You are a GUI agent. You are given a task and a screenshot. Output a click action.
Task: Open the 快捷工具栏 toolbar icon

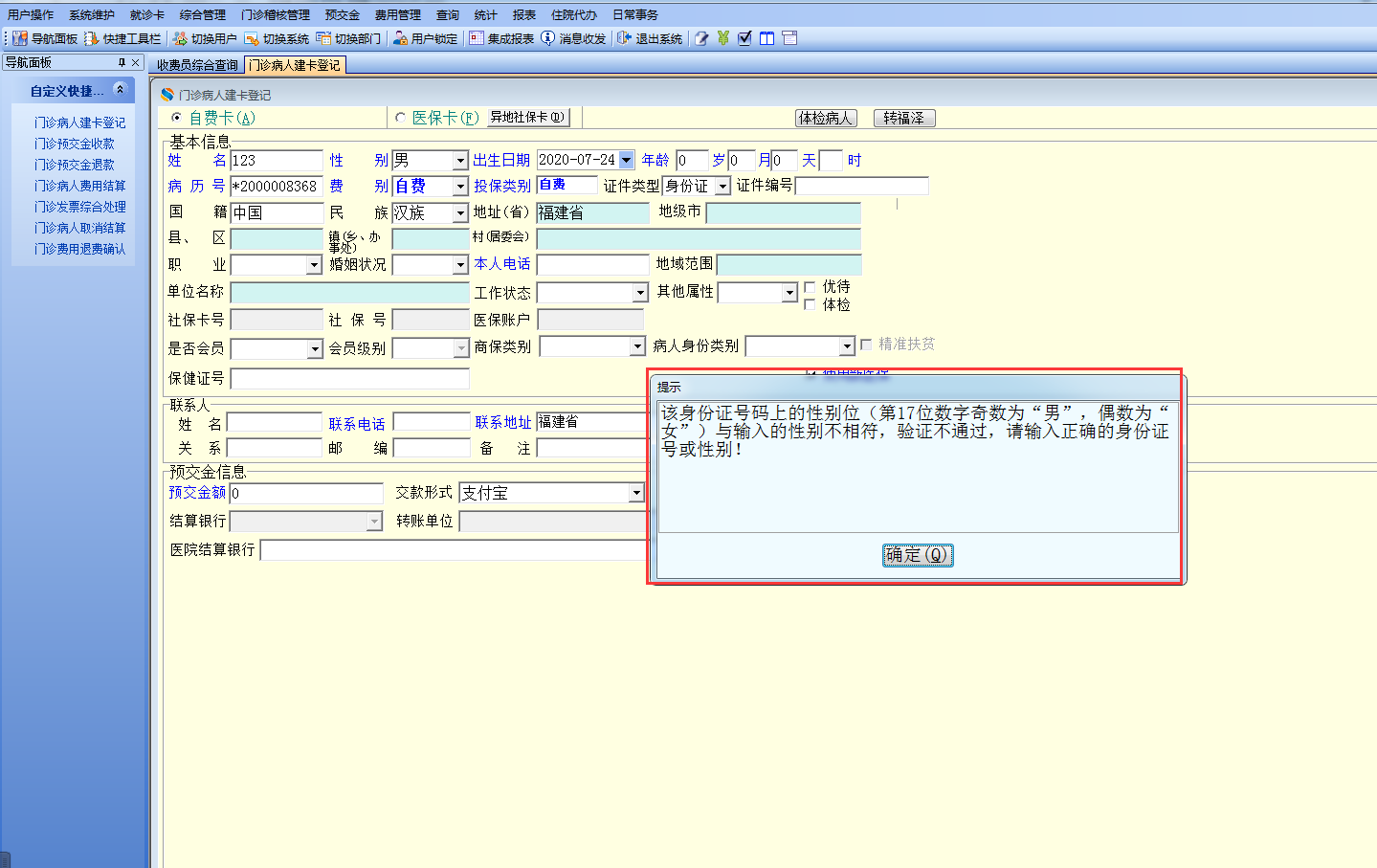(x=92, y=38)
